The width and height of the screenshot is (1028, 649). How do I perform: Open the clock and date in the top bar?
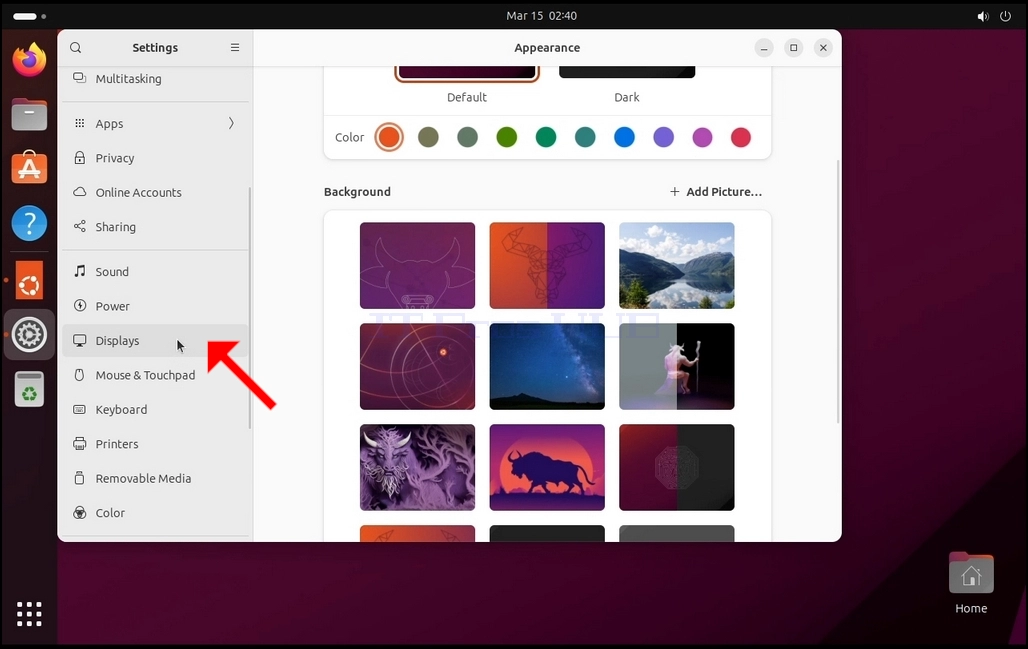click(542, 16)
